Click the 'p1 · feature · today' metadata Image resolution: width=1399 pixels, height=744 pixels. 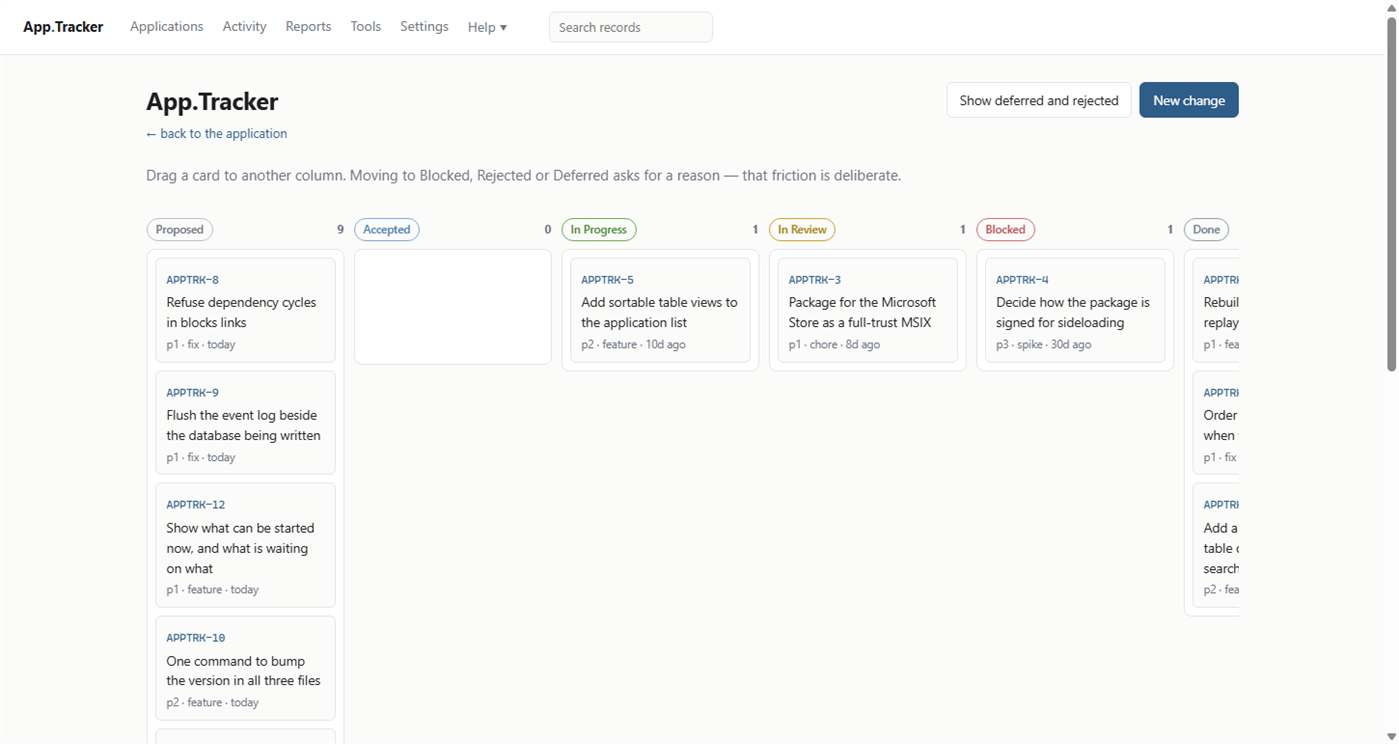pyautogui.click(x=212, y=590)
